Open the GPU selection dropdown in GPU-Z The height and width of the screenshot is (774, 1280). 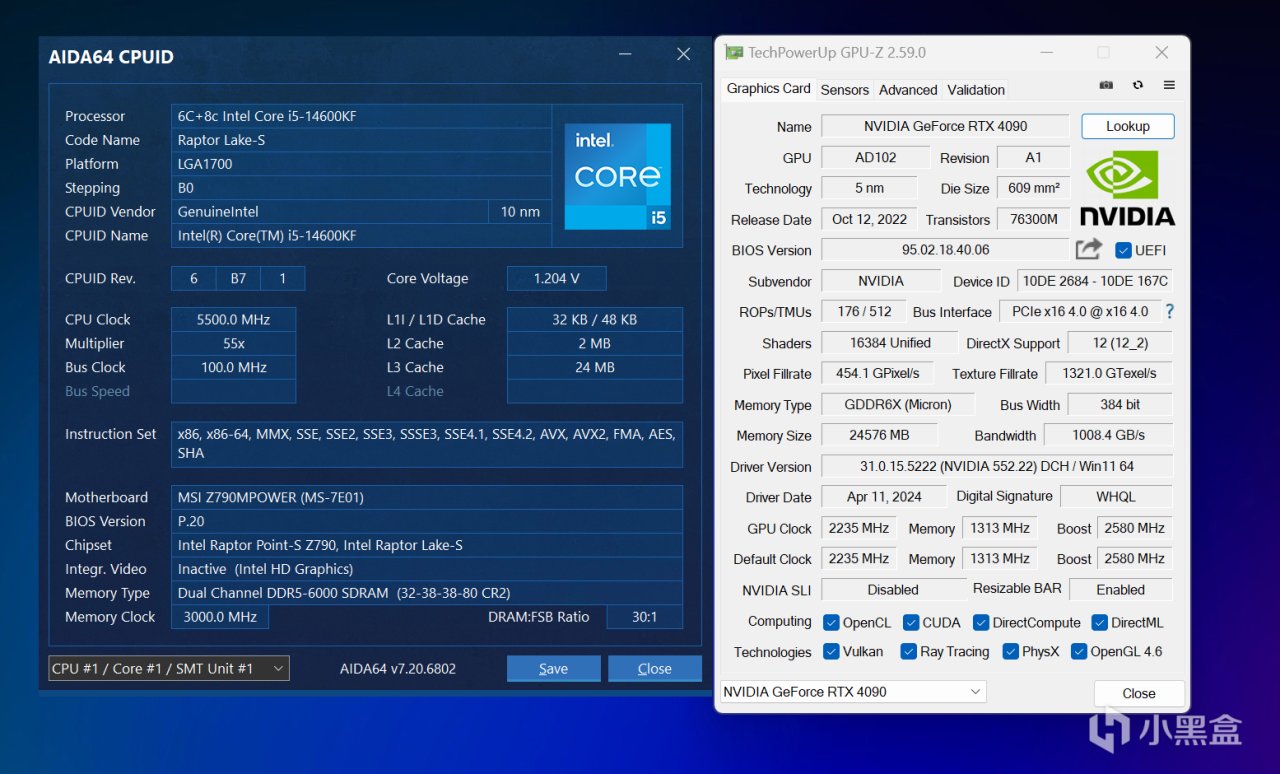point(853,691)
